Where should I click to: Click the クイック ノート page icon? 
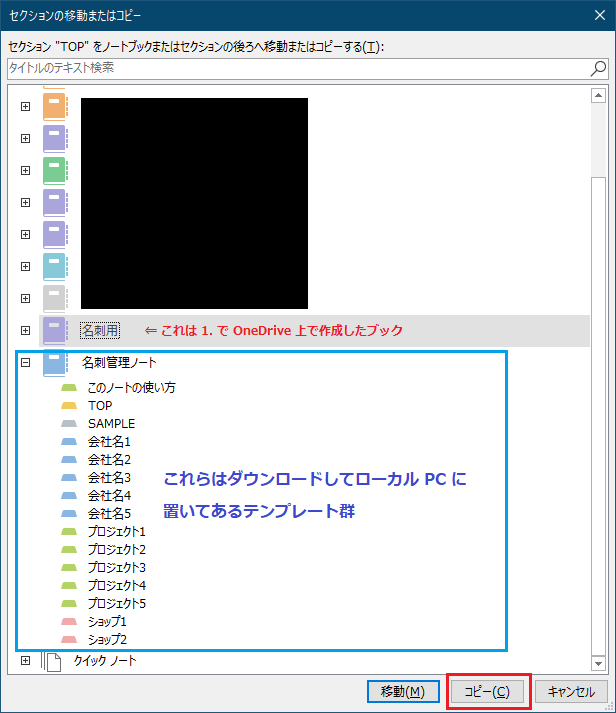51,662
